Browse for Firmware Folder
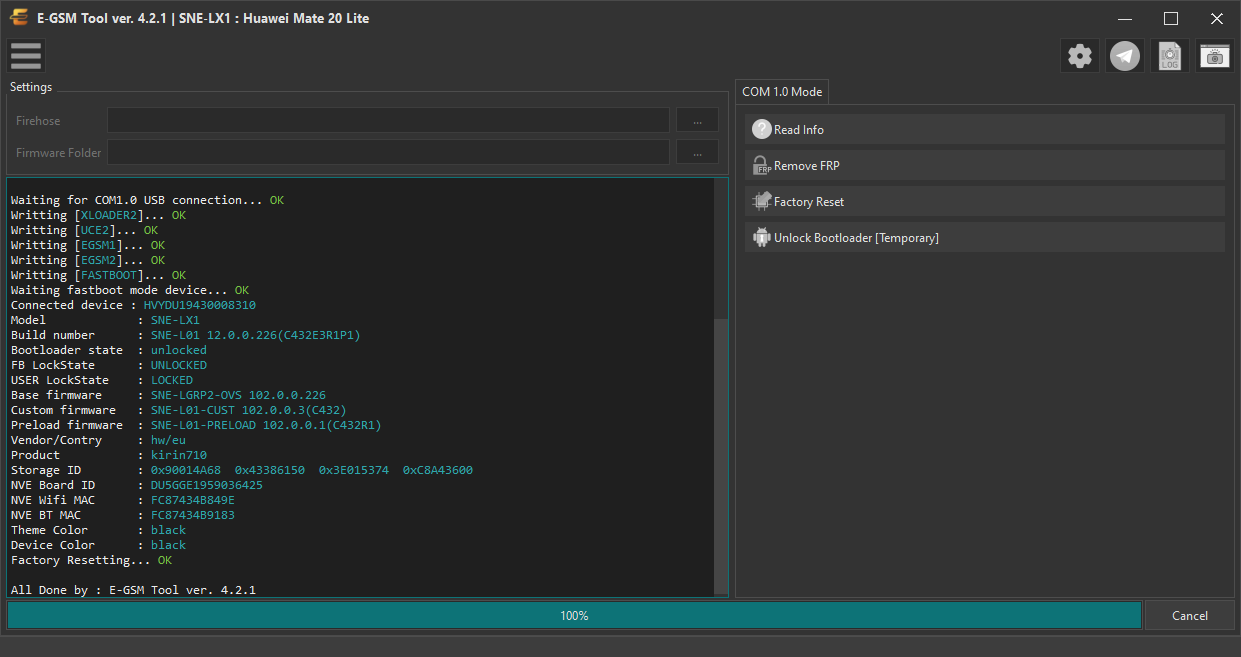Viewport: 1241px width, 657px height. [697, 152]
